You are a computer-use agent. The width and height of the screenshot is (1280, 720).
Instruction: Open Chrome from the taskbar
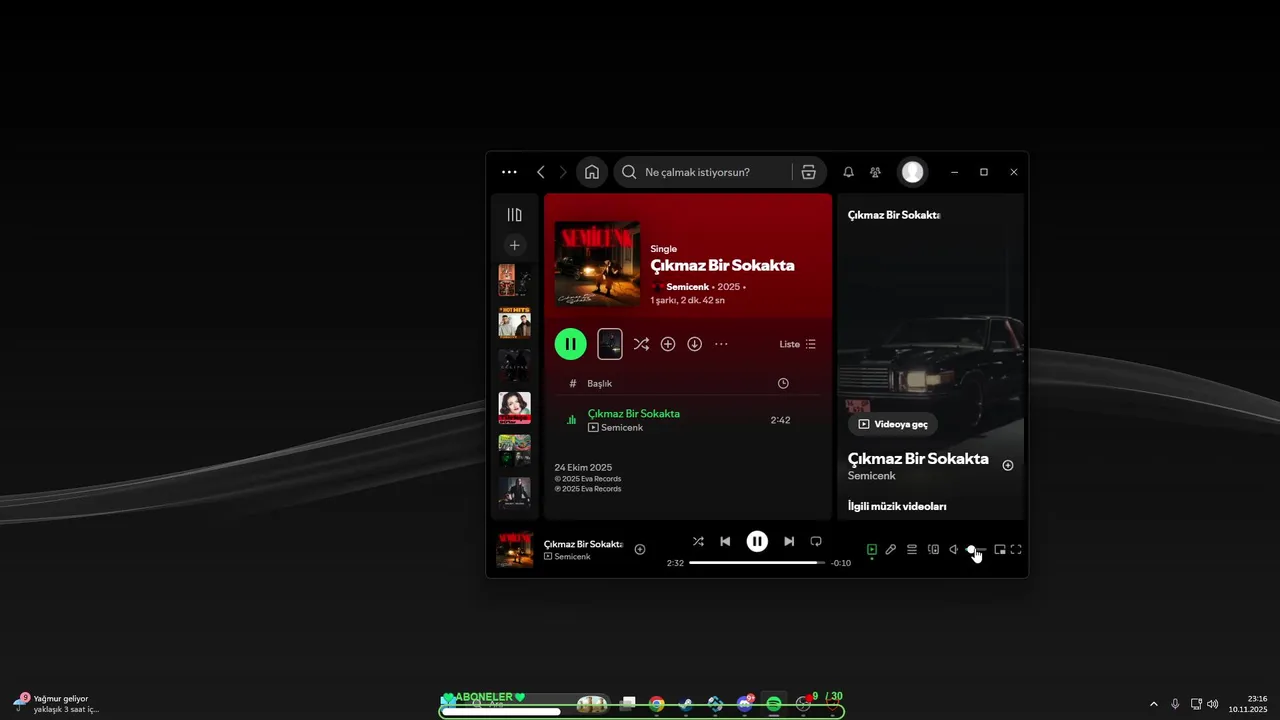pos(656,704)
